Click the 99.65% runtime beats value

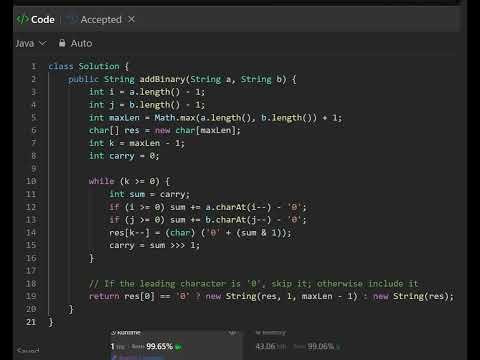(x=159, y=346)
